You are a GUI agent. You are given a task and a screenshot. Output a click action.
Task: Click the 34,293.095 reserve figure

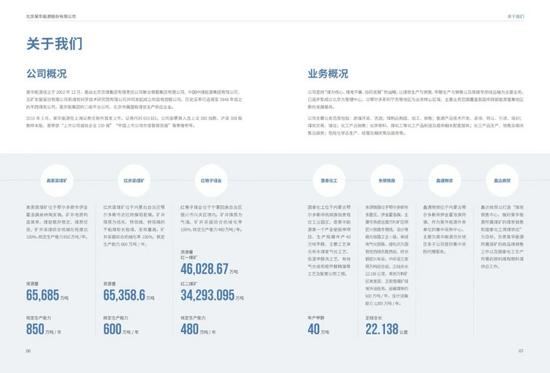(207, 295)
